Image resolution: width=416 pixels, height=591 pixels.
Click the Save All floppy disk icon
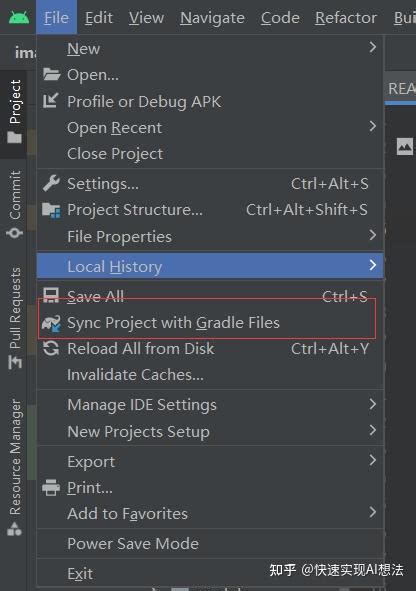(x=51, y=296)
